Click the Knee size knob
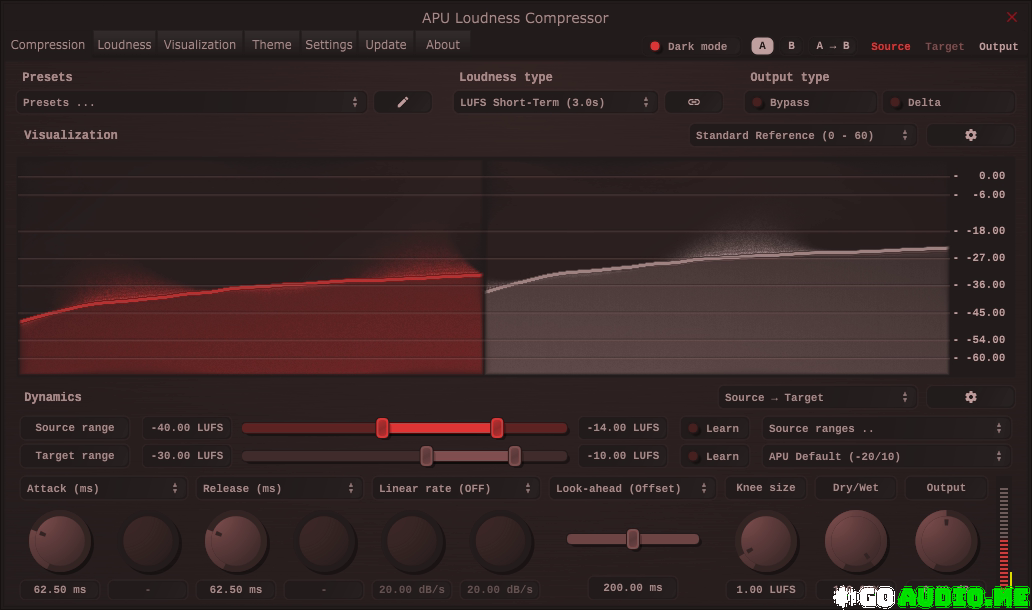 click(x=766, y=542)
